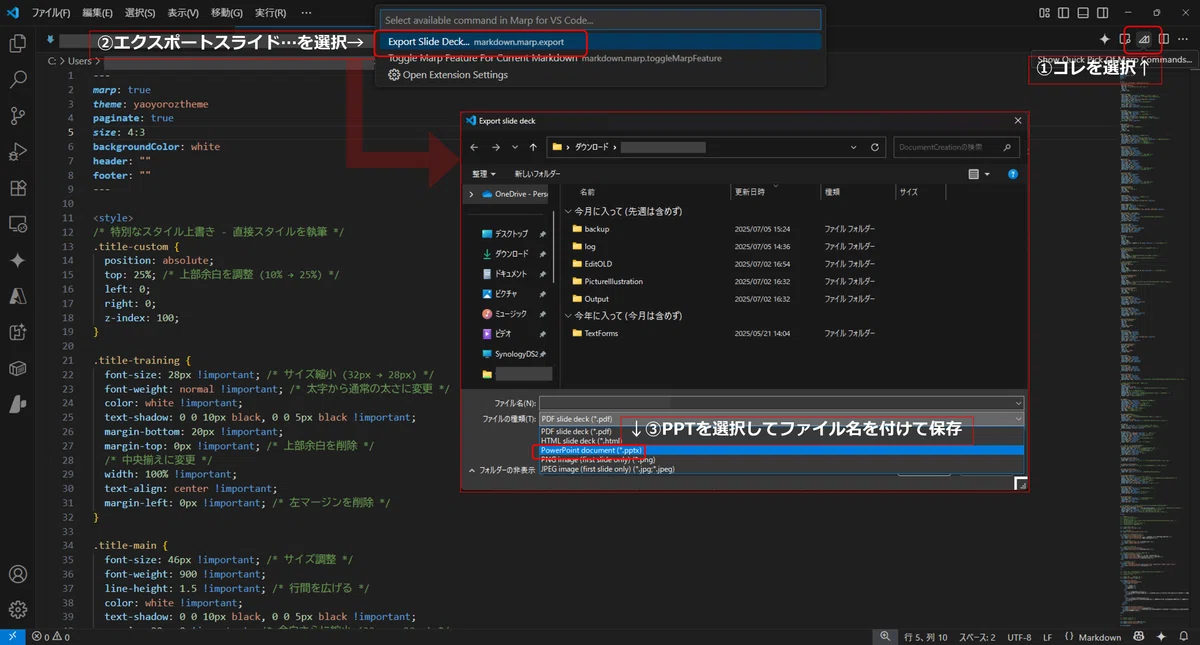This screenshot has width=1200, height=645.
Task: Choose JPEG image (first slide only) option
Action: click(x=781, y=469)
